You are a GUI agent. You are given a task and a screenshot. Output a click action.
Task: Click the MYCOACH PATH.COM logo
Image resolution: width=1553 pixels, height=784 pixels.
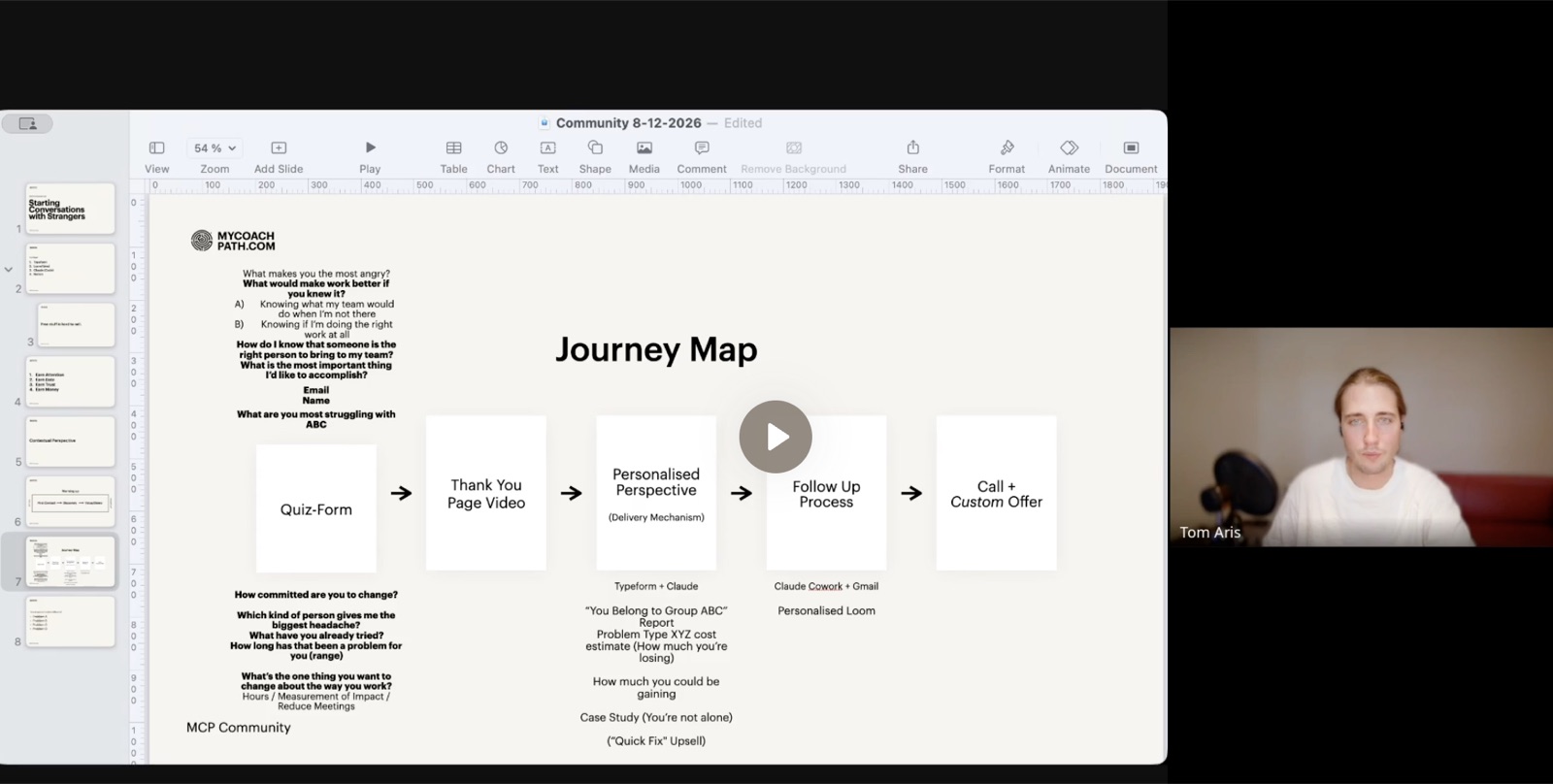[233, 241]
